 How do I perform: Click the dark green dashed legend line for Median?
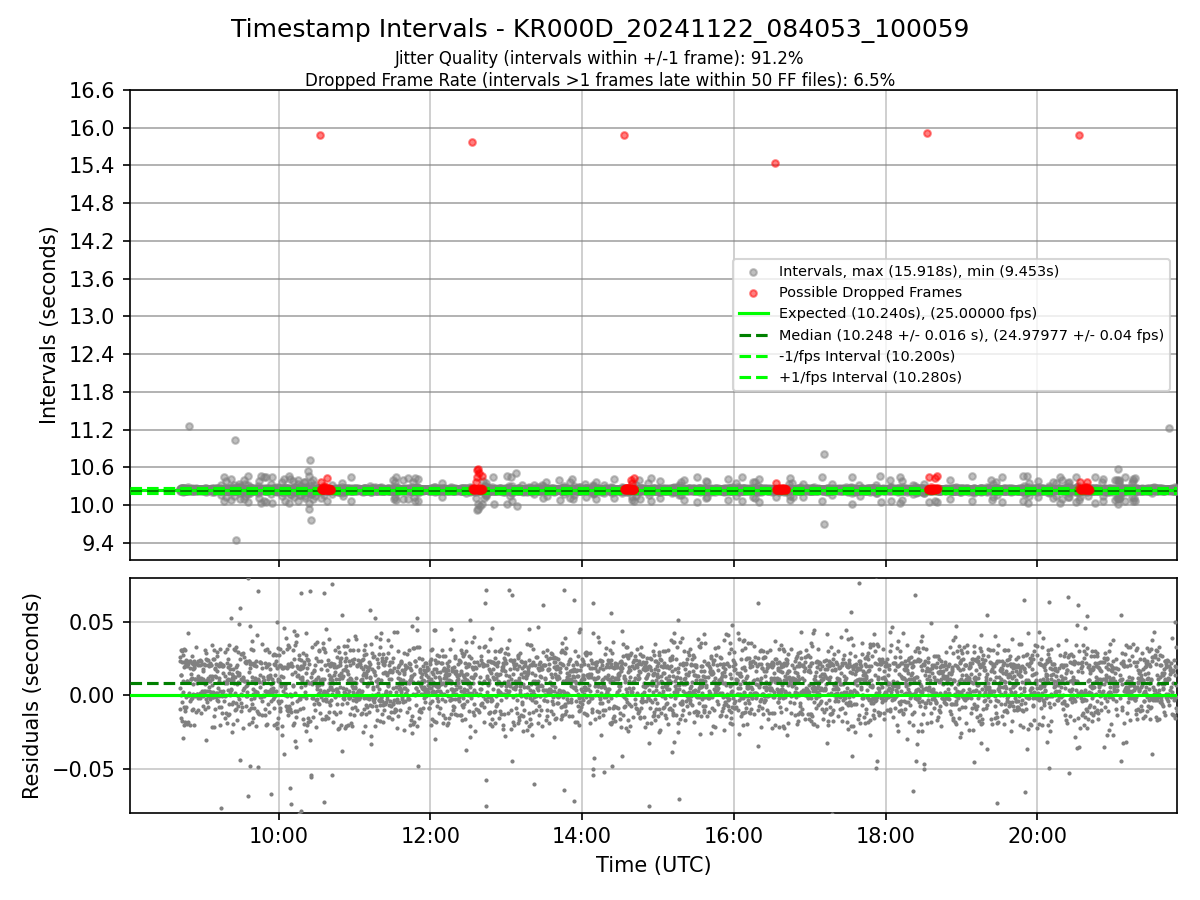pos(753,335)
